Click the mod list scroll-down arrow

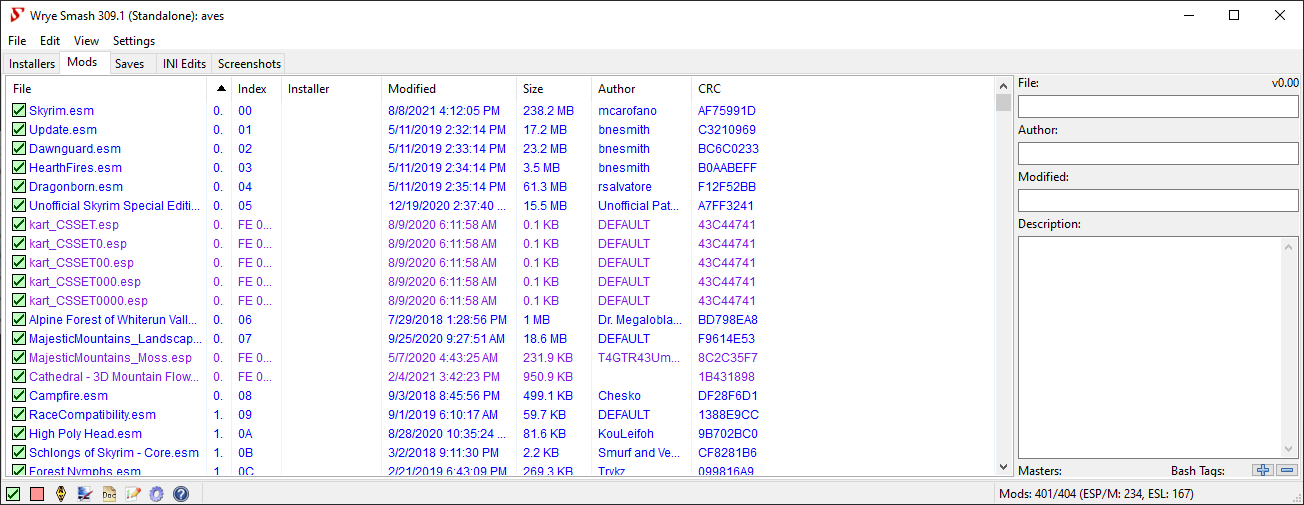[x=1003, y=467]
